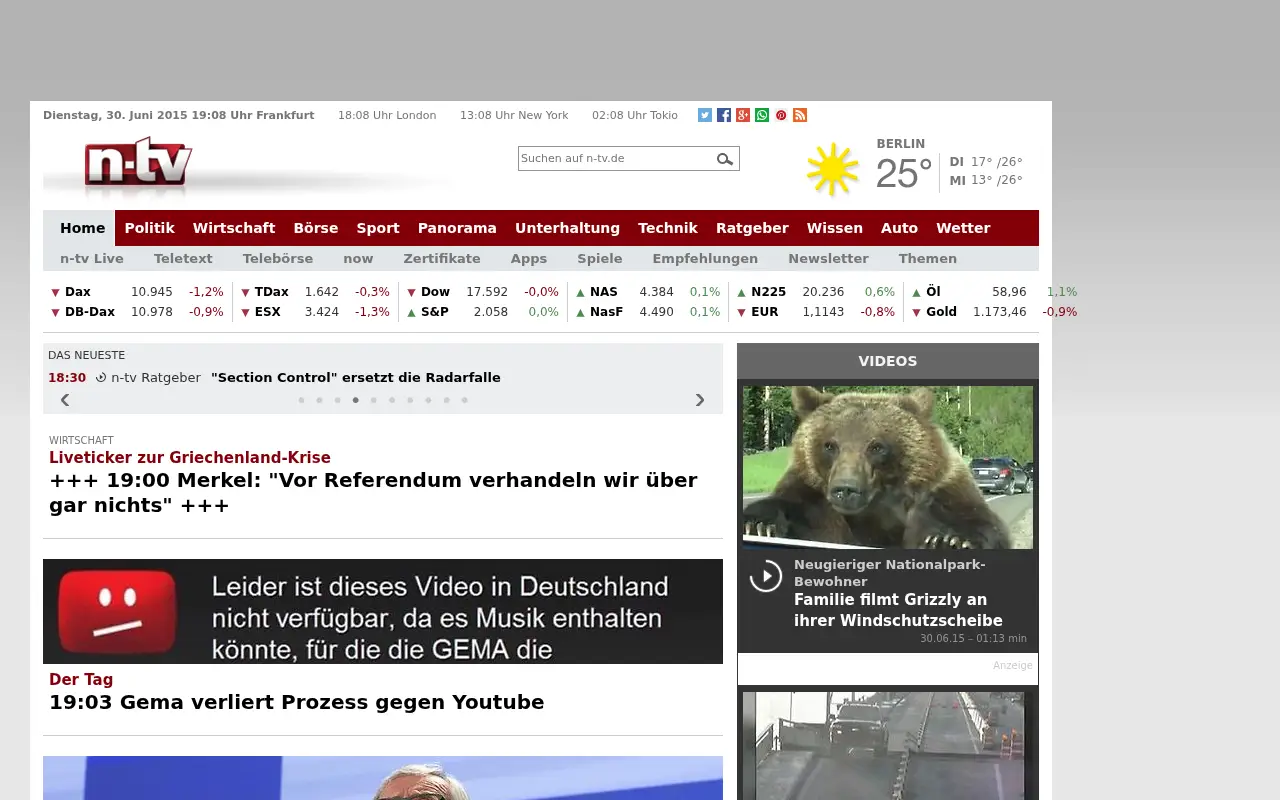The image size is (1280, 800).
Task: Click the play icon on the Grizzly video
Action: 766,575
